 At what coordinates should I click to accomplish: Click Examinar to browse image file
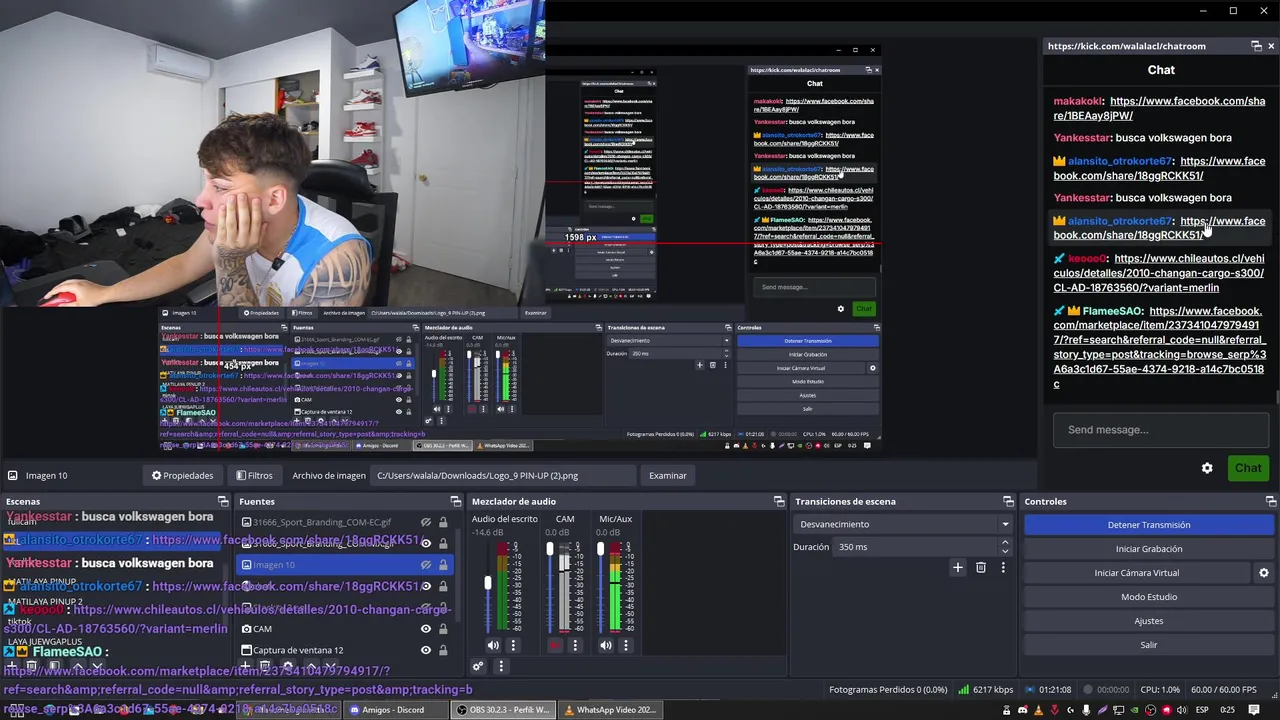click(x=667, y=476)
